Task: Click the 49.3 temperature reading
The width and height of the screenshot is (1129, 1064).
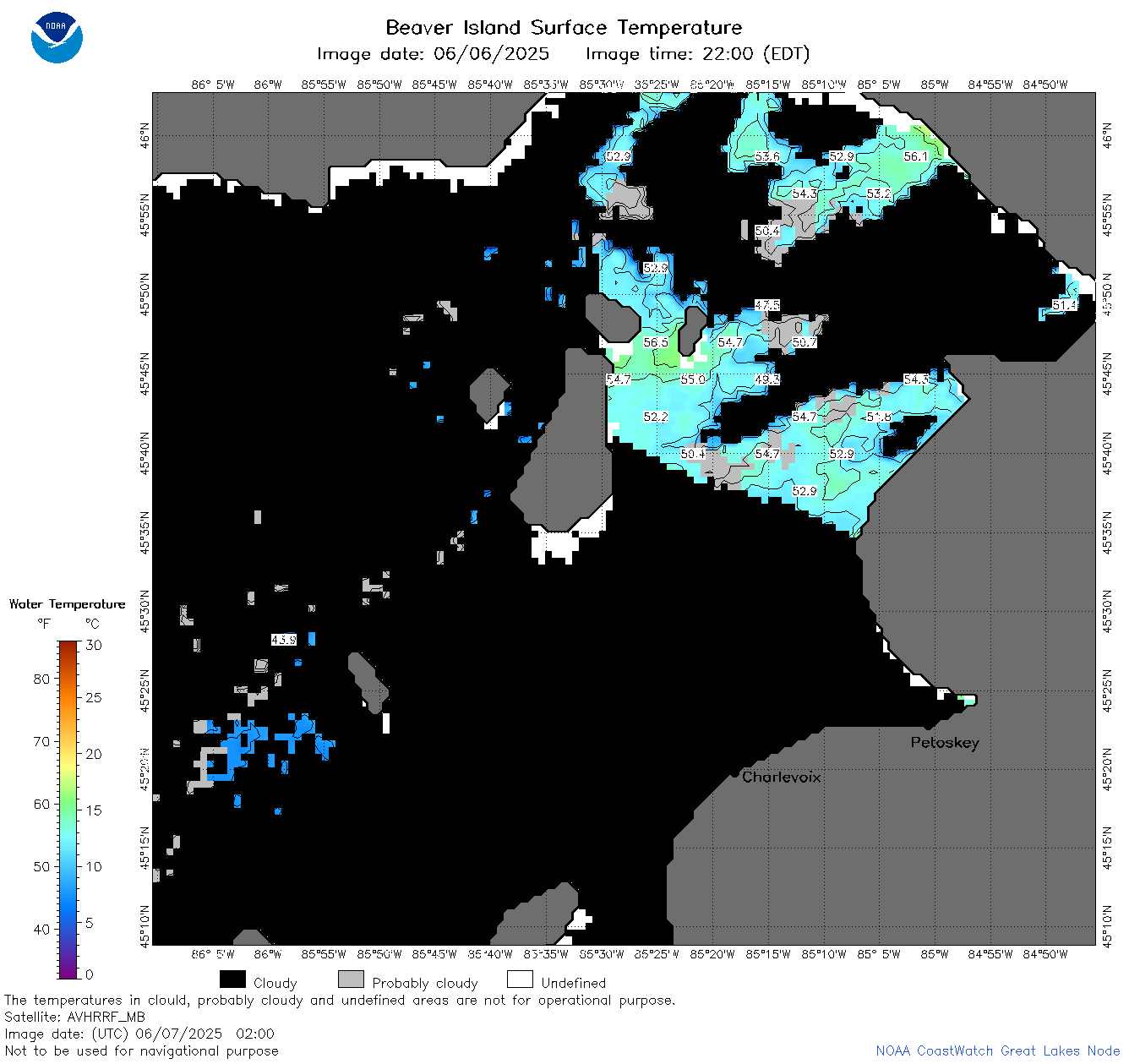Action: coord(767,379)
